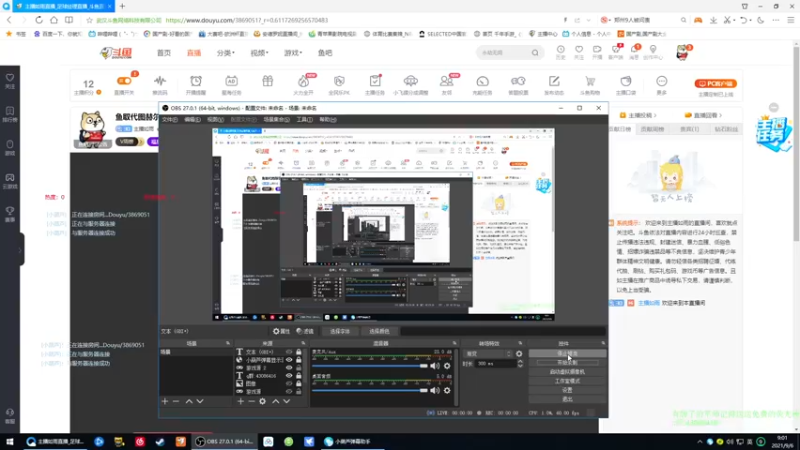Toggle lock on 小葫芦弹幕显示 source

point(299,360)
